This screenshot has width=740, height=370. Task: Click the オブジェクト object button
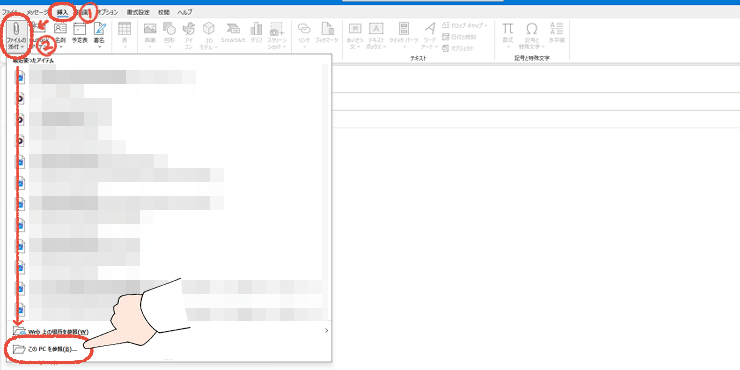click(x=458, y=48)
